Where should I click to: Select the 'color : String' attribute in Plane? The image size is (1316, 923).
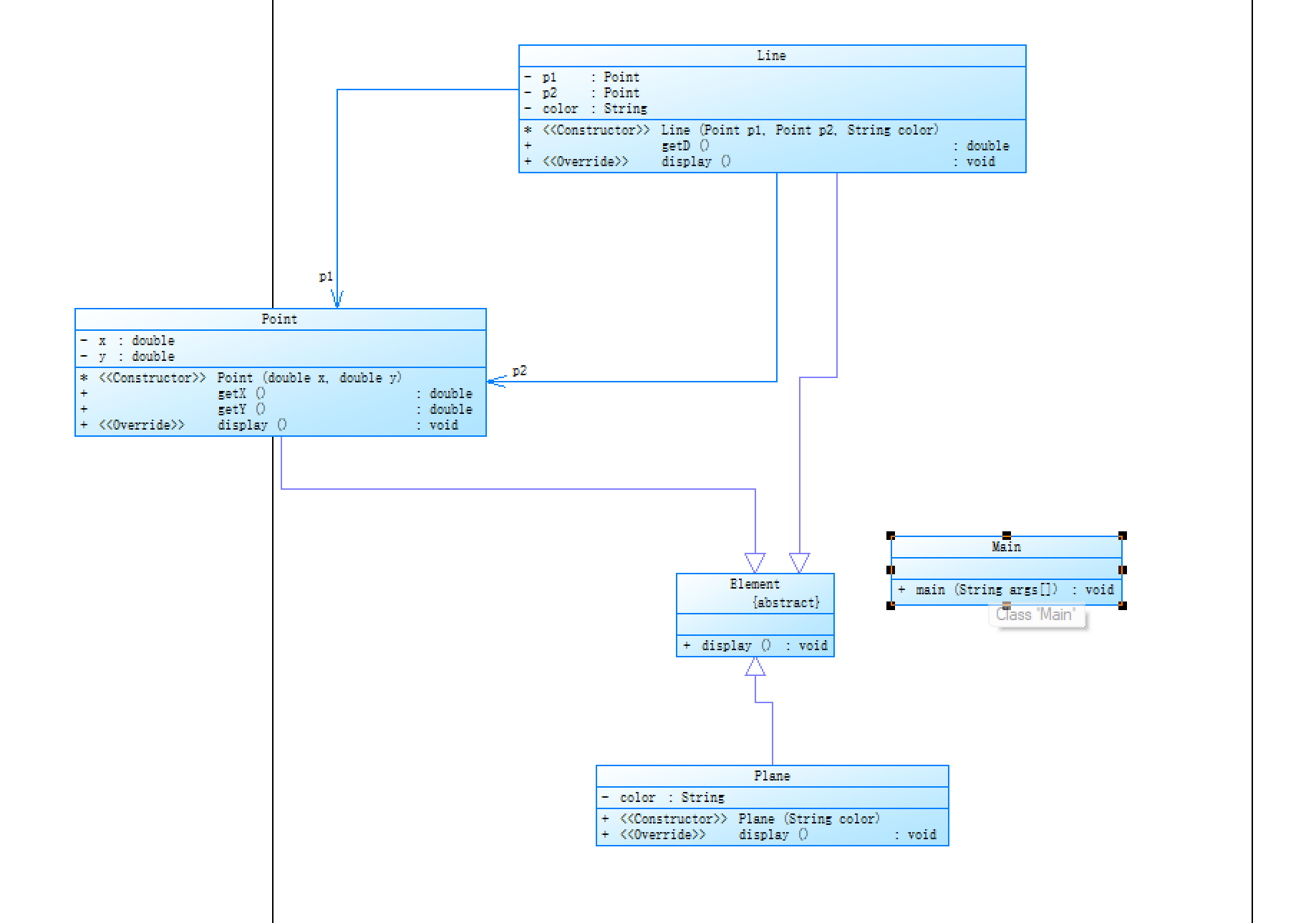point(663,798)
